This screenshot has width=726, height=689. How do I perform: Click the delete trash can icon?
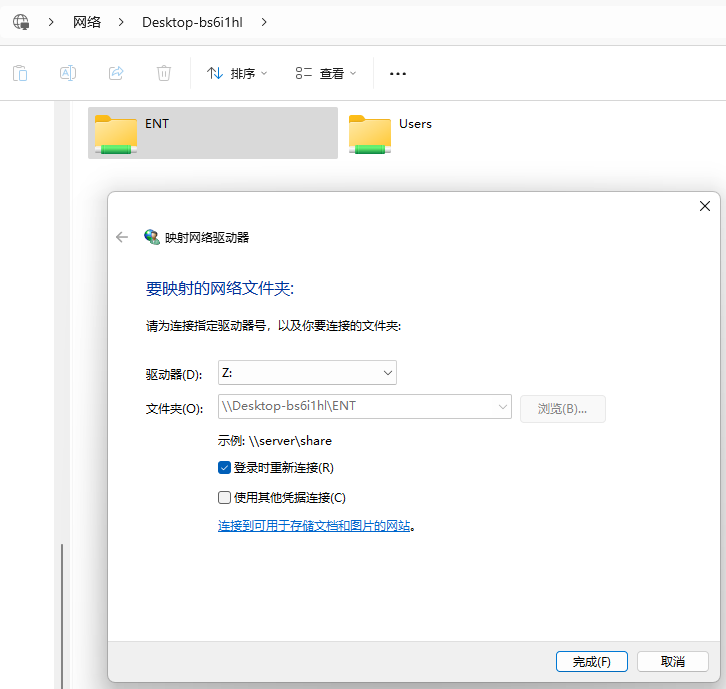[x=164, y=73]
